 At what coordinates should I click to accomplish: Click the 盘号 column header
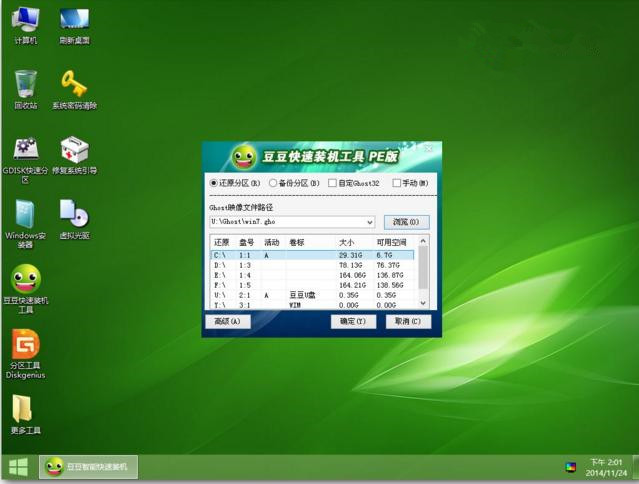coord(247,242)
